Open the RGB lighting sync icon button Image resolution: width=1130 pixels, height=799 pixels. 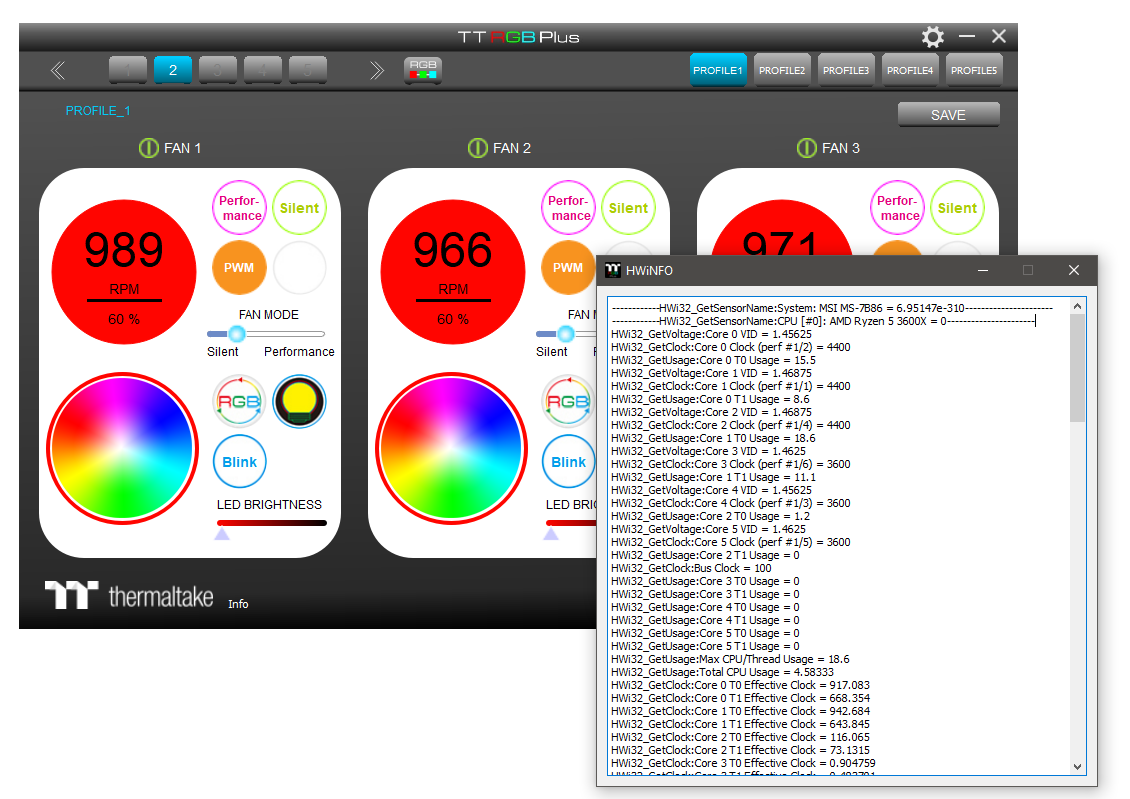pyautogui.click(x=423, y=70)
